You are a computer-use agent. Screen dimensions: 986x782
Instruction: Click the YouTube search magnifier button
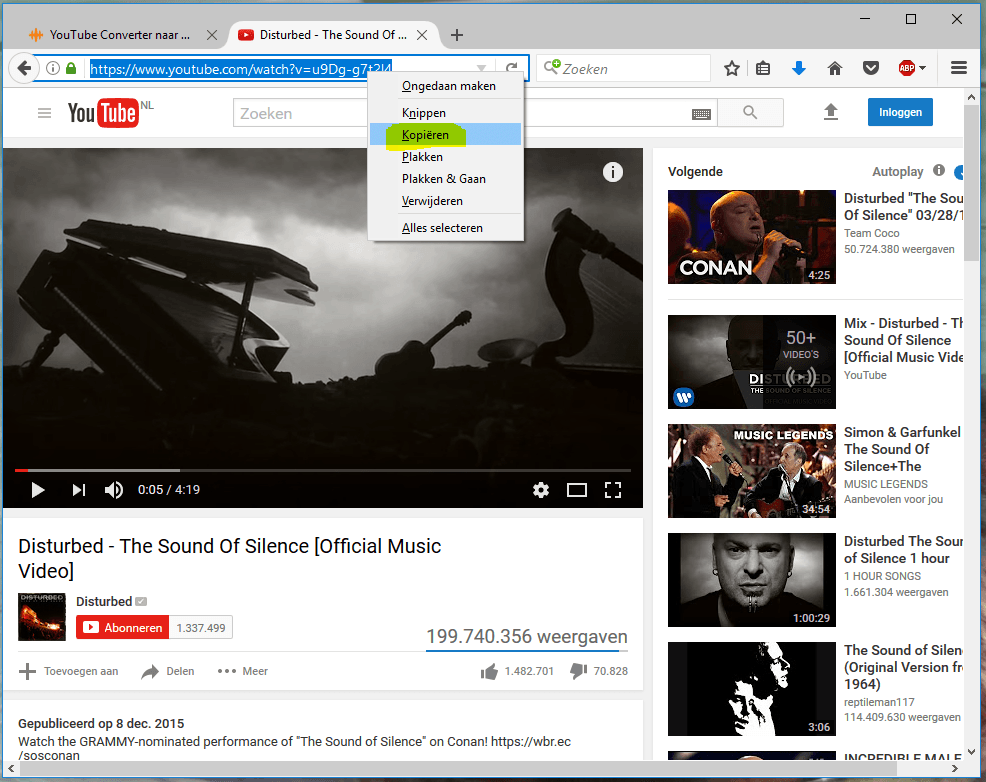coord(750,113)
